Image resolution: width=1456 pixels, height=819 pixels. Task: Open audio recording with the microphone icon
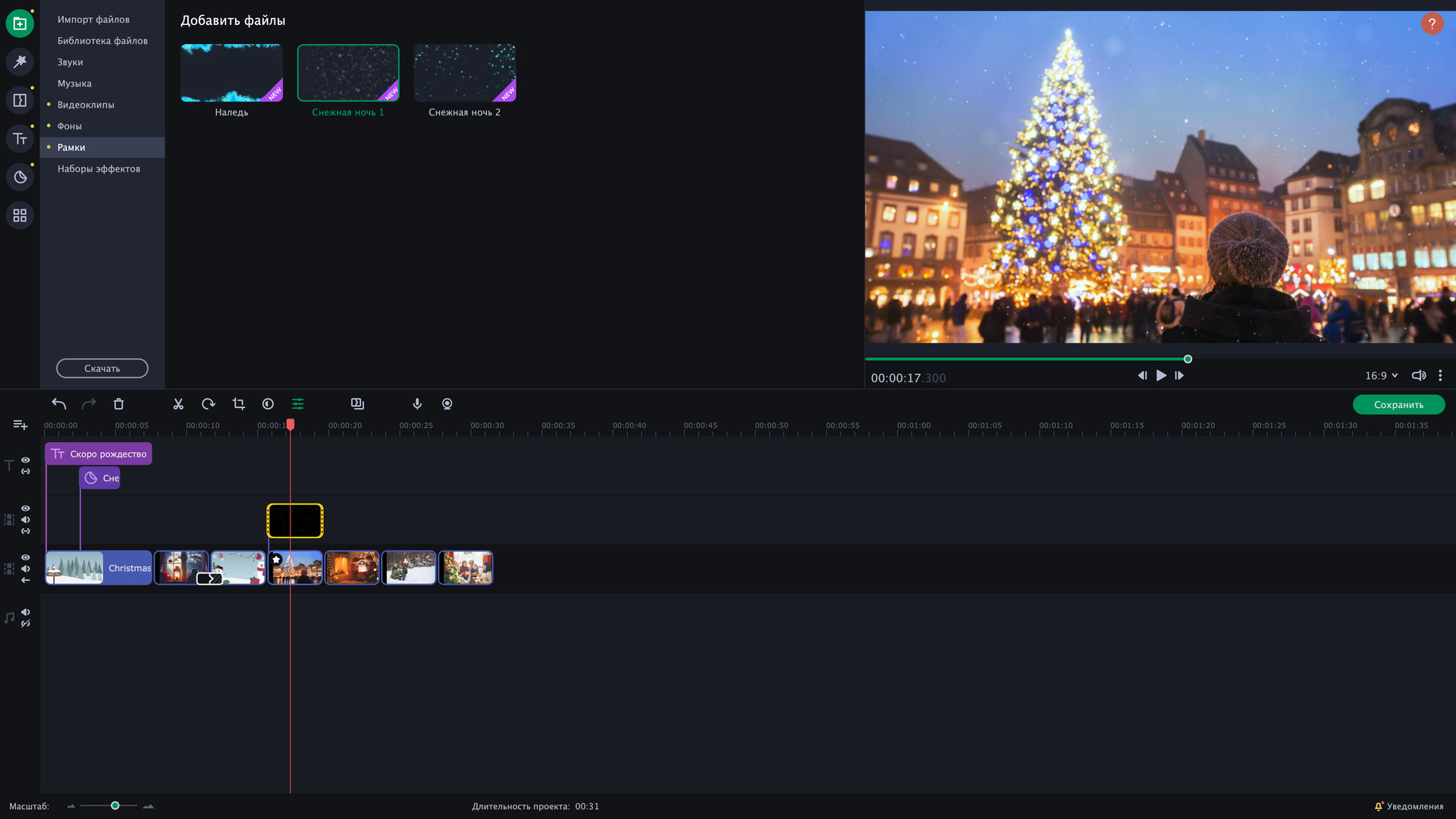(417, 404)
